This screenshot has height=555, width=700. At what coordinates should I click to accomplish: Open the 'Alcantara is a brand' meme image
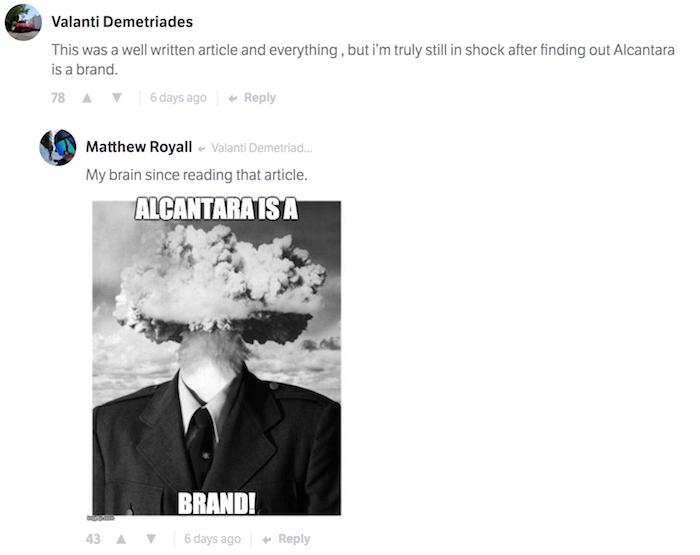pos(217,358)
